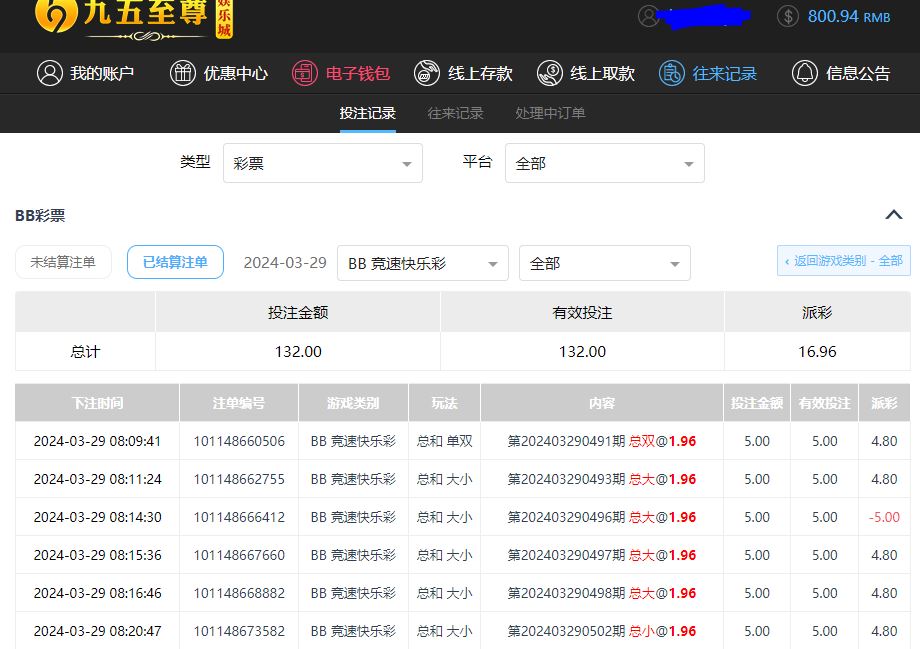Click the 2024-03-29 date field

tap(285, 263)
